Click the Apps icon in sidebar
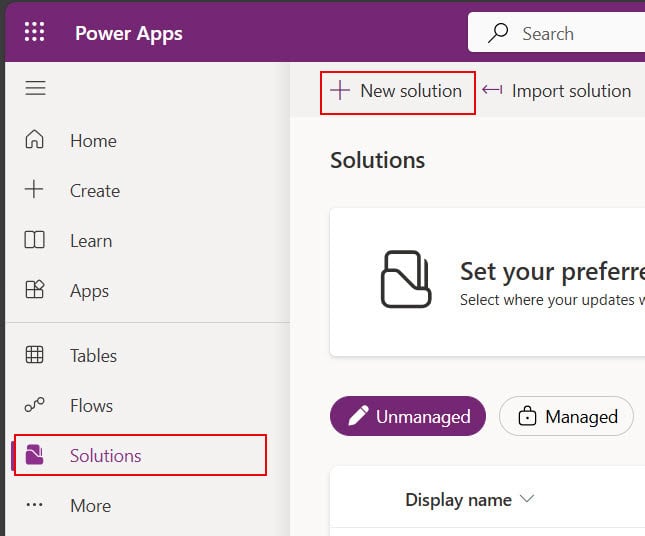 point(35,290)
